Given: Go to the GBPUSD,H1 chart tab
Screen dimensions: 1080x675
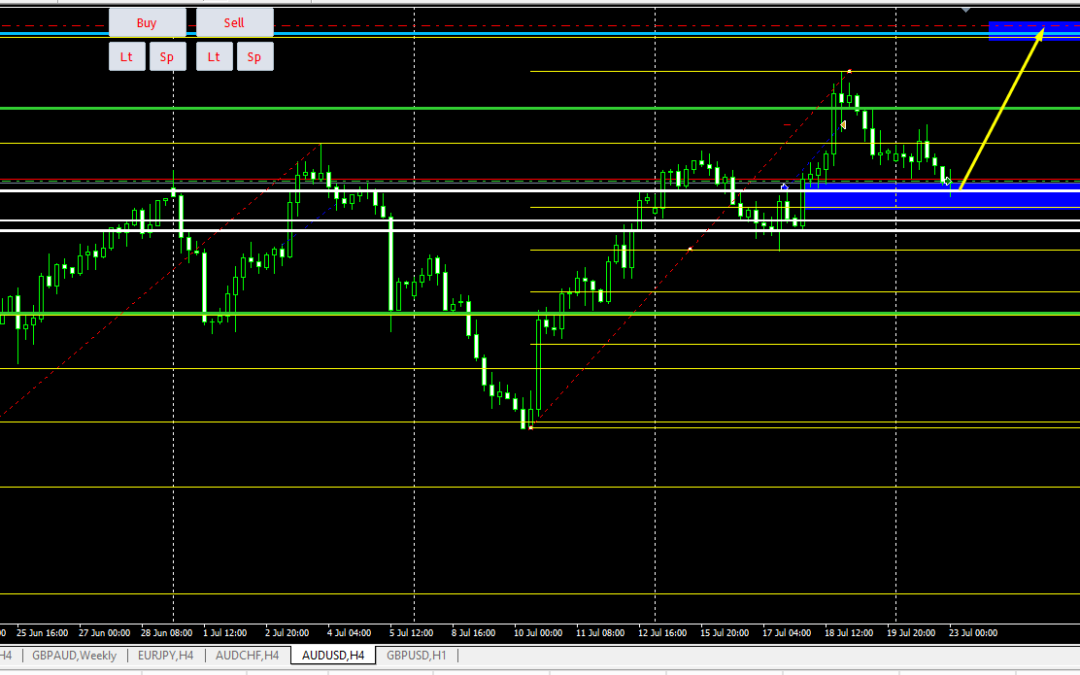Looking at the screenshot, I should pyautogui.click(x=417, y=656).
